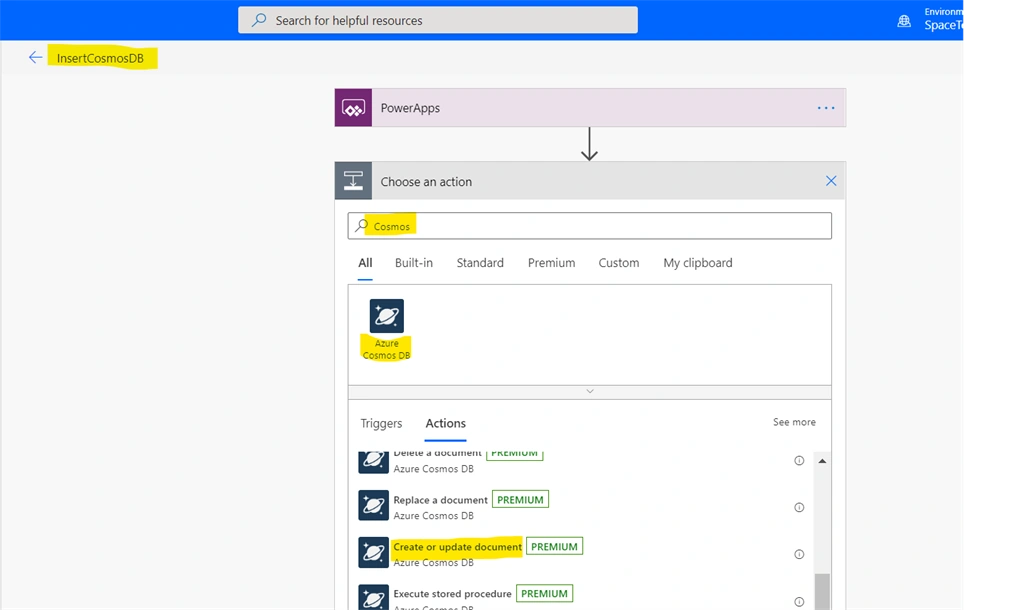
Task: Click the Replace a document Cosmos icon
Action: pyautogui.click(x=374, y=506)
